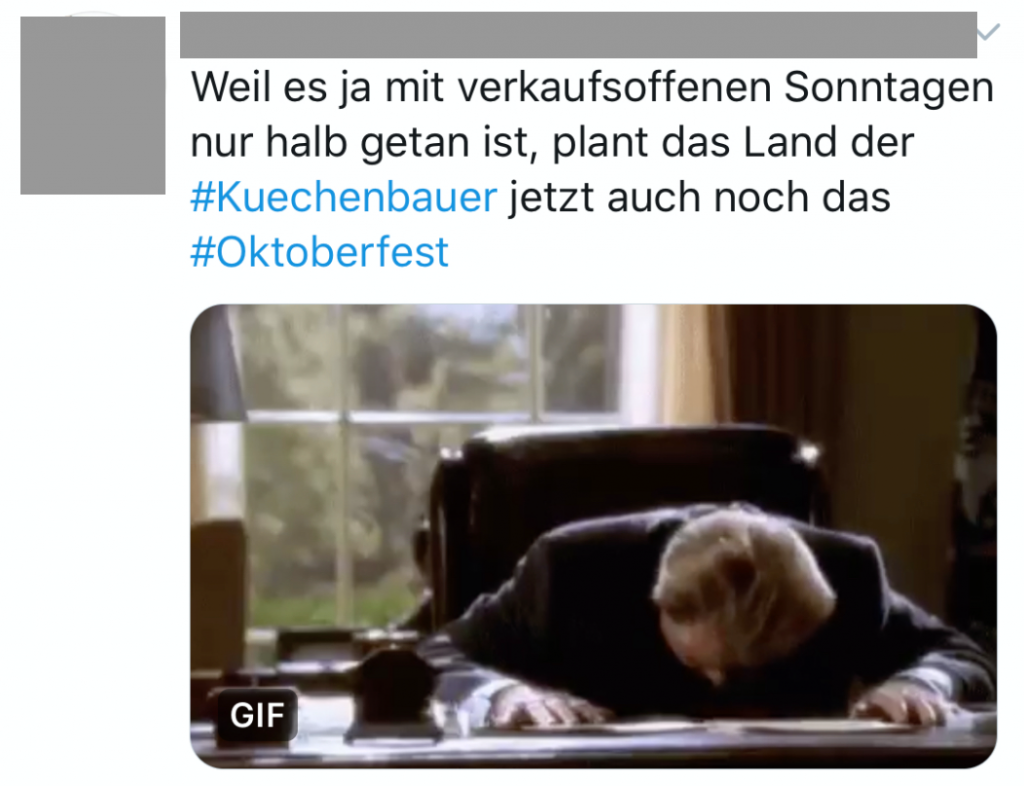This screenshot has width=1024, height=786.
Task: Open the tweet options chevron menu
Action: point(989,31)
